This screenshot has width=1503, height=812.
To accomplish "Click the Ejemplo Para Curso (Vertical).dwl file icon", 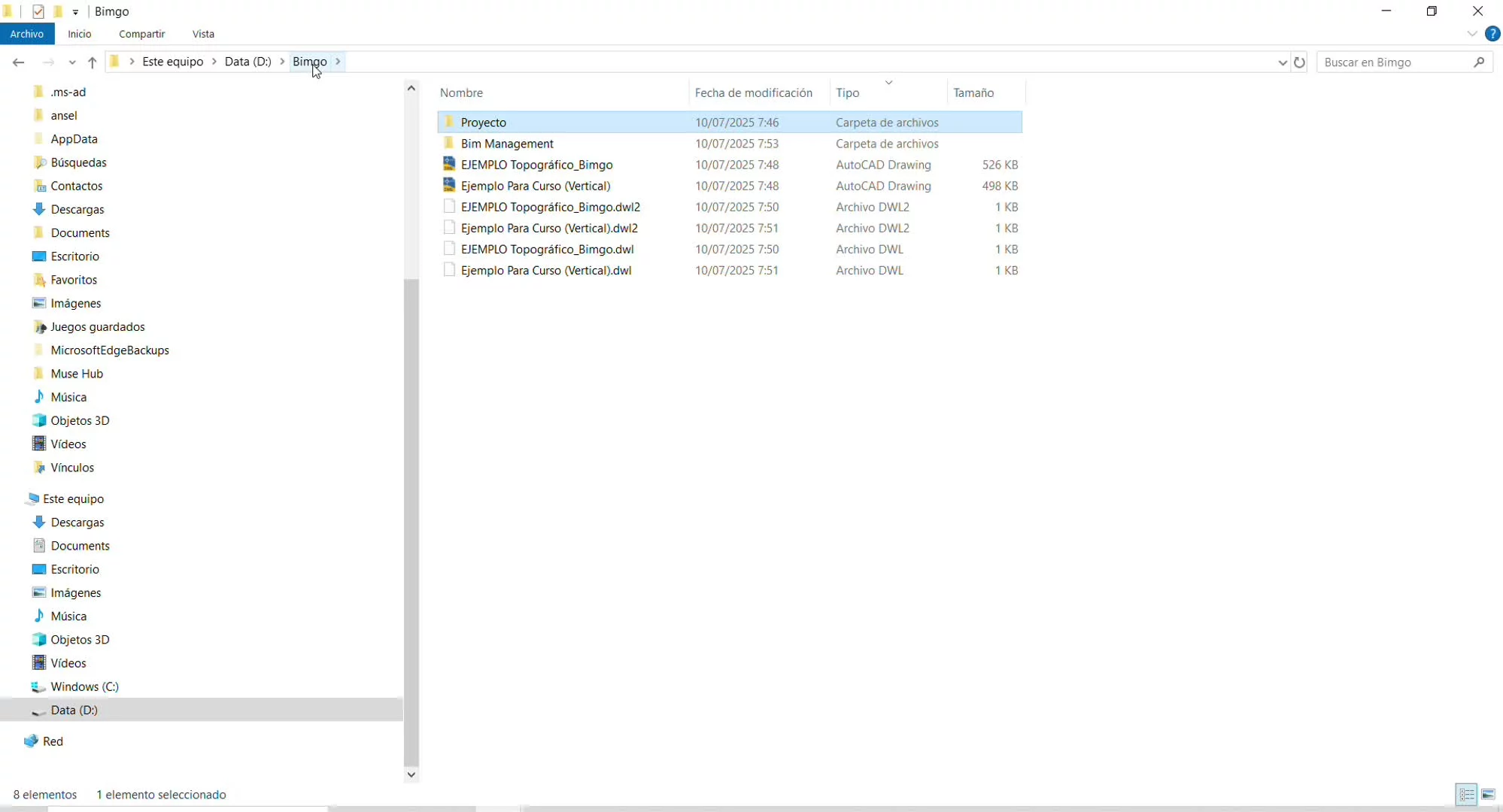I will pyautogui.click(x=449, y=269).
